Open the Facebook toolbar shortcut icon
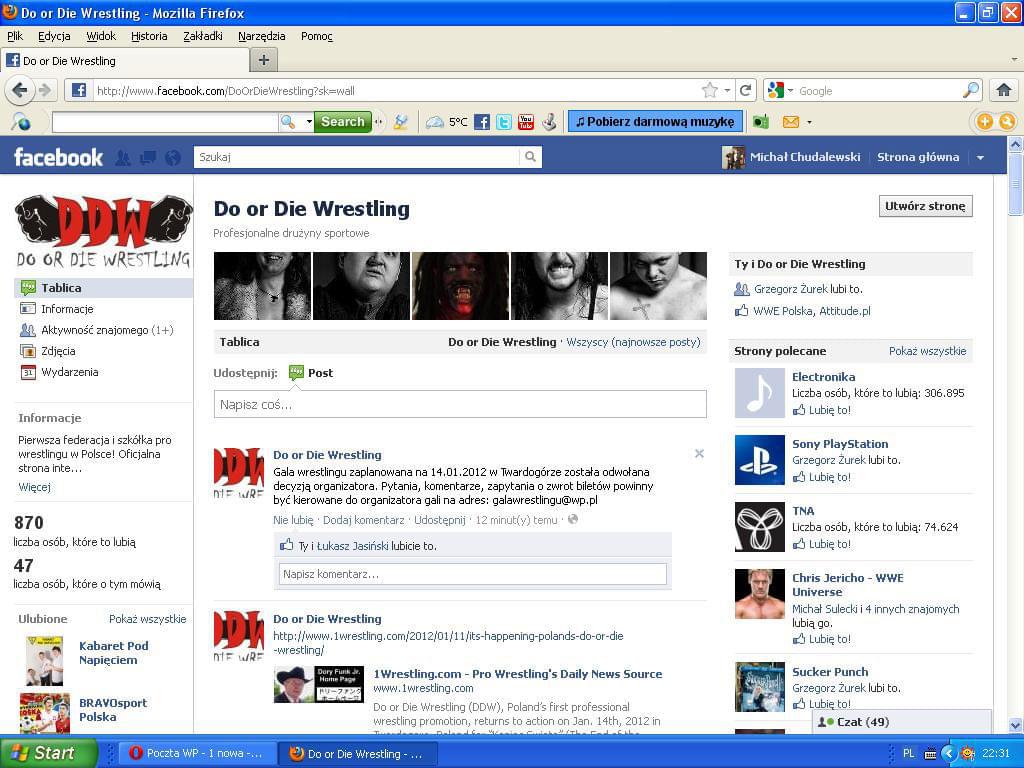Screen dimensions: 1024x768 [x=481, y=122]
